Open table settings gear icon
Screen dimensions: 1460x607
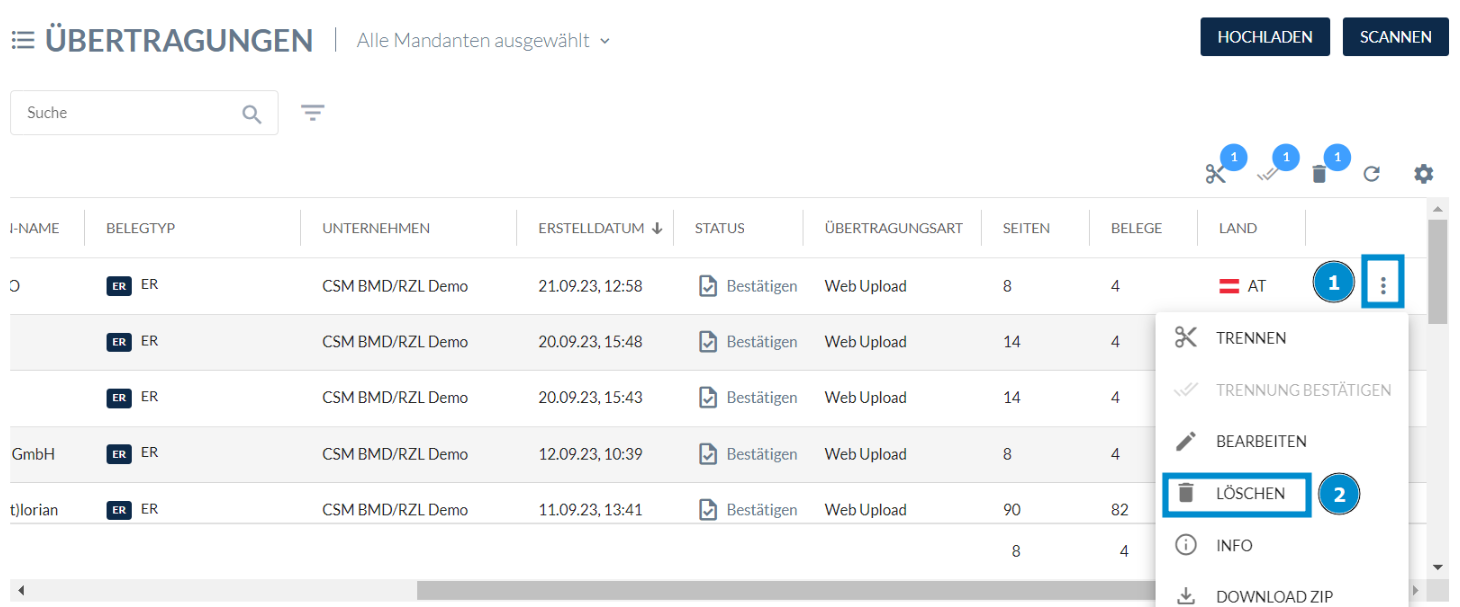(1423, 174)
